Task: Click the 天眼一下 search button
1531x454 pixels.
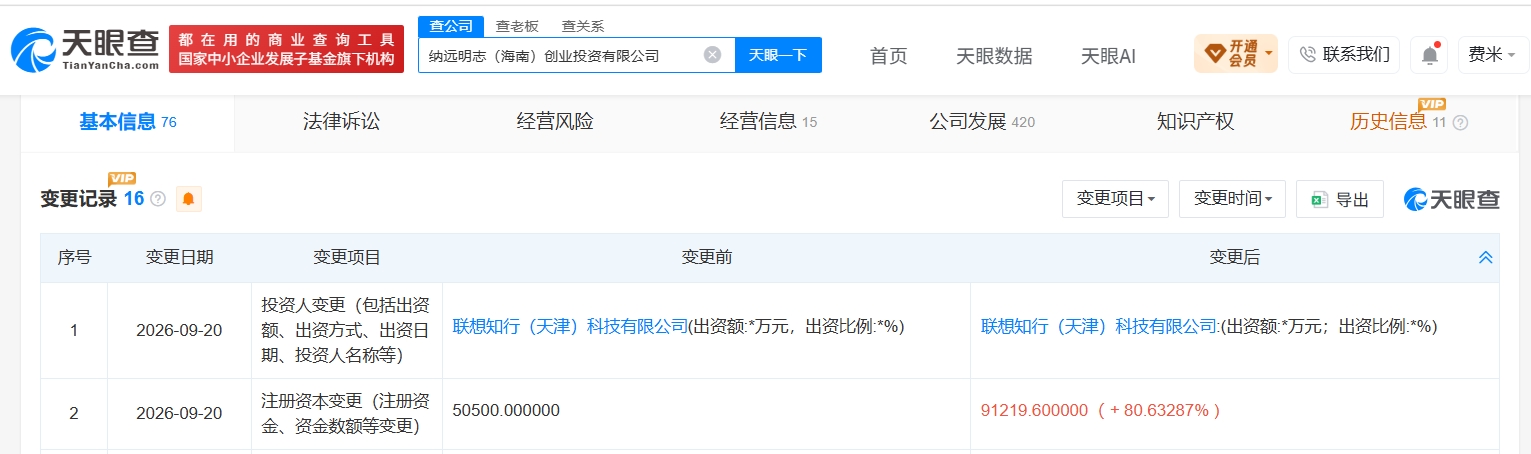Action: [x=778, y=55]
